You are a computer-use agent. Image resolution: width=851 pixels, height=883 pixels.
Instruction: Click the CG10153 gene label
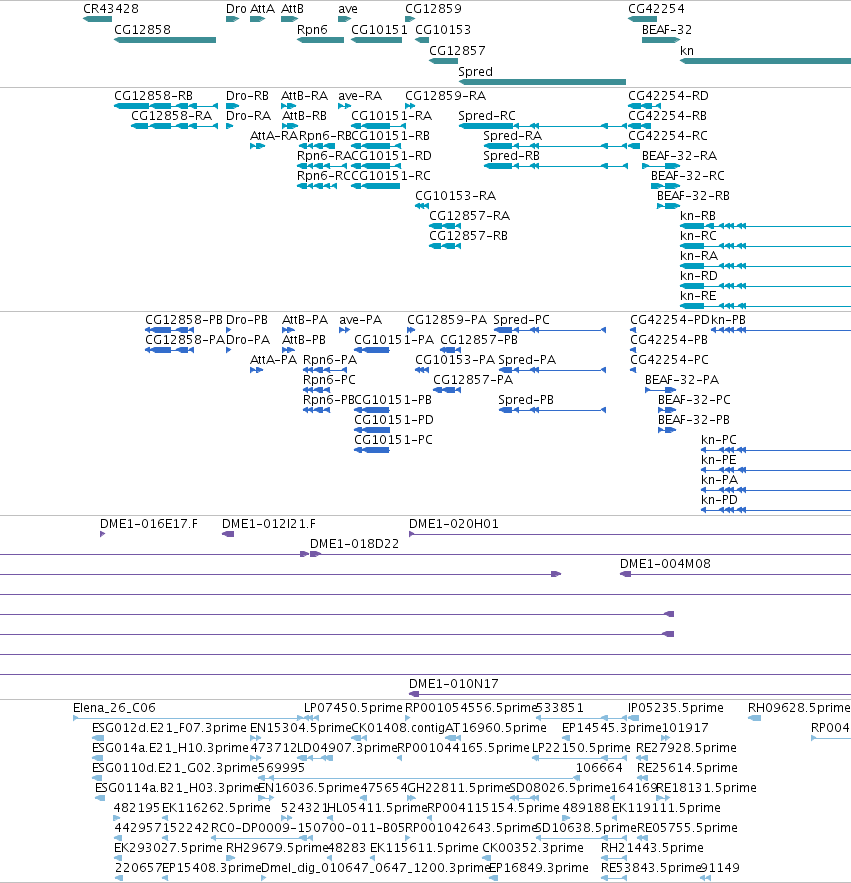click(443, 30)
